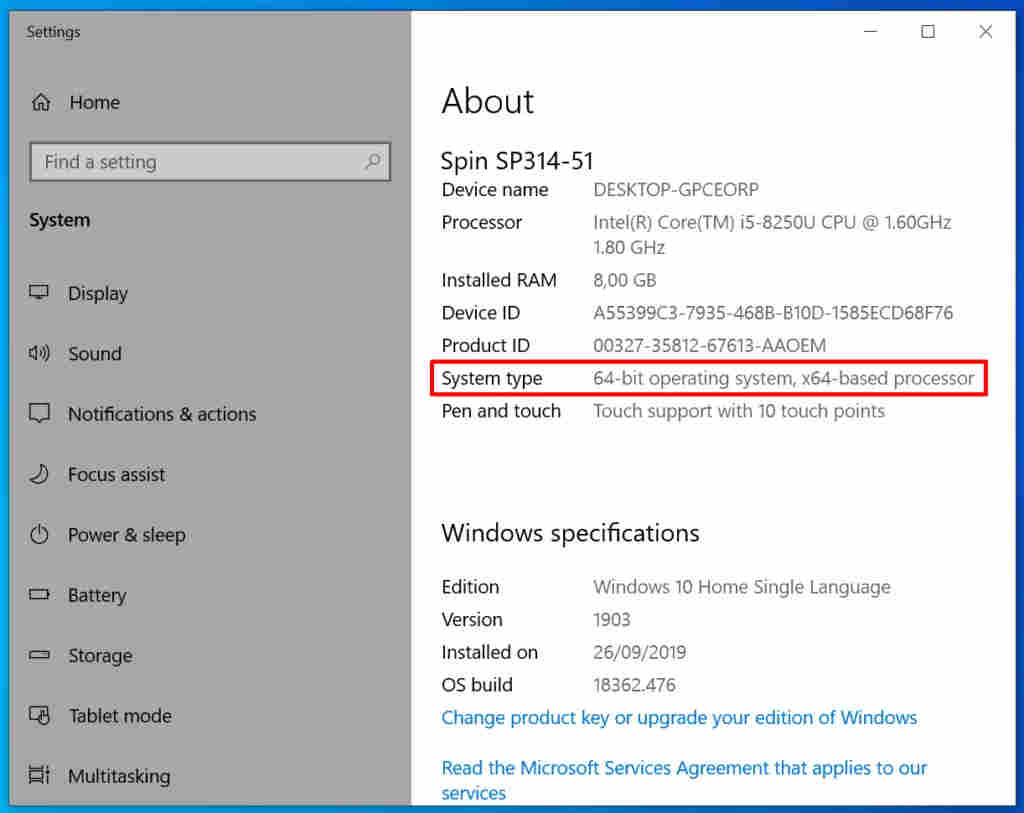The image size is (1024, 813).
Task: Click the System type label
Action: coord(492,378)
